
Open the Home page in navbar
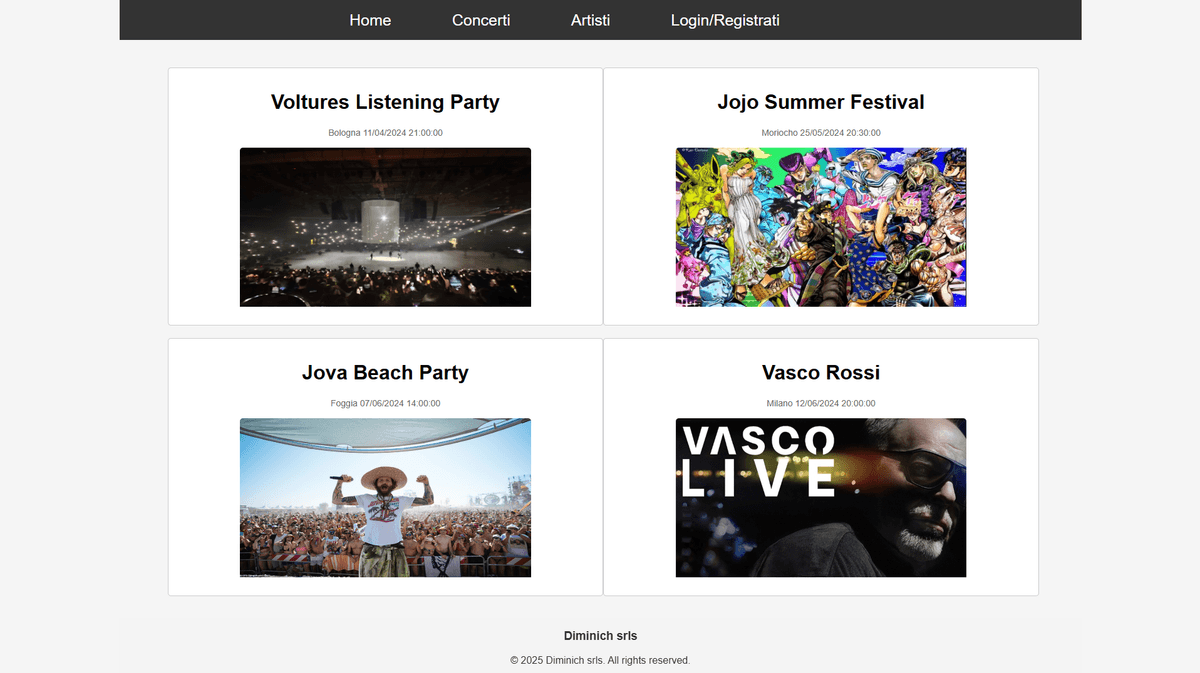coord(370,20)
